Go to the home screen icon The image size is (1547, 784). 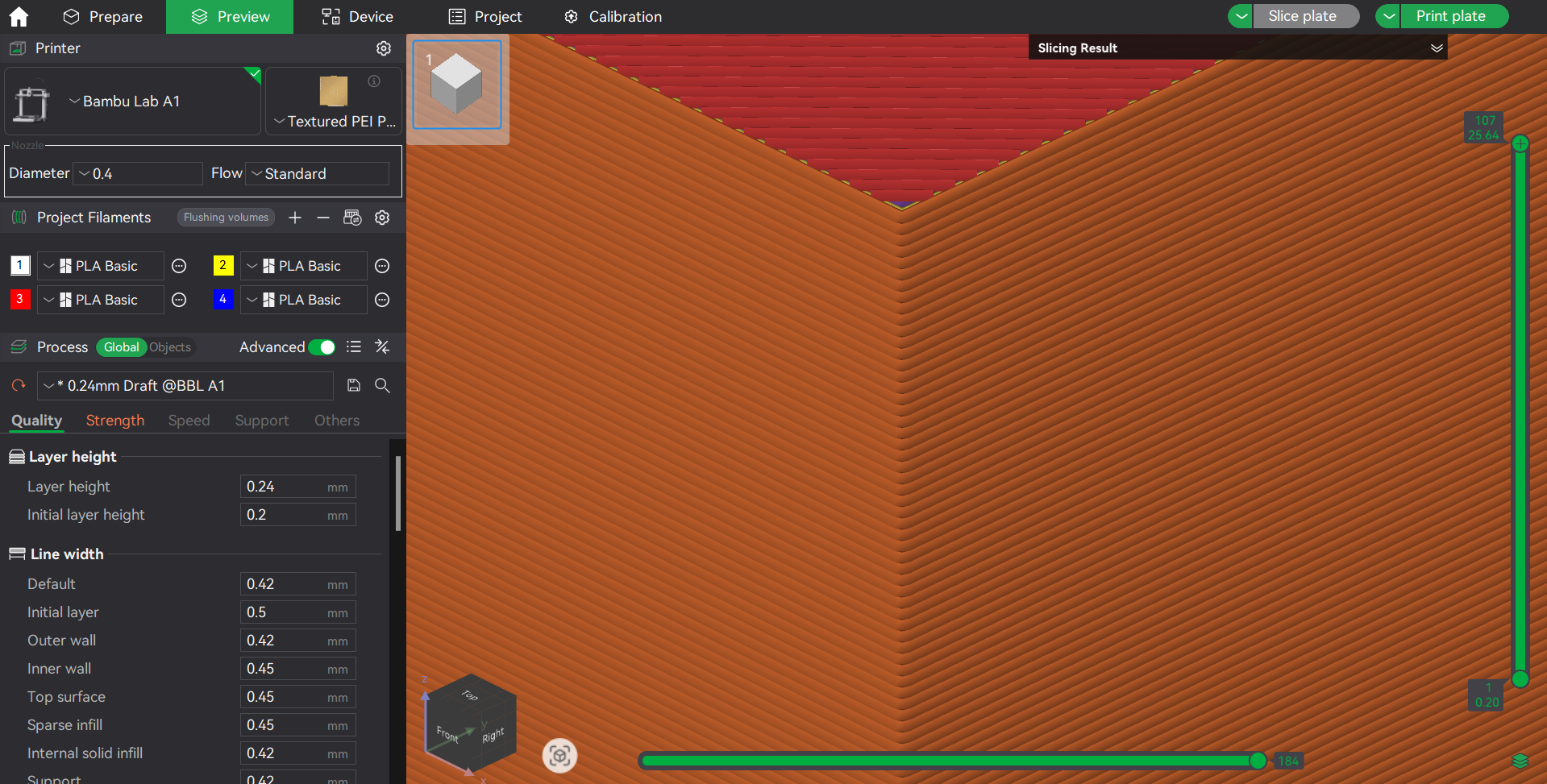click(x=19, y=17)
